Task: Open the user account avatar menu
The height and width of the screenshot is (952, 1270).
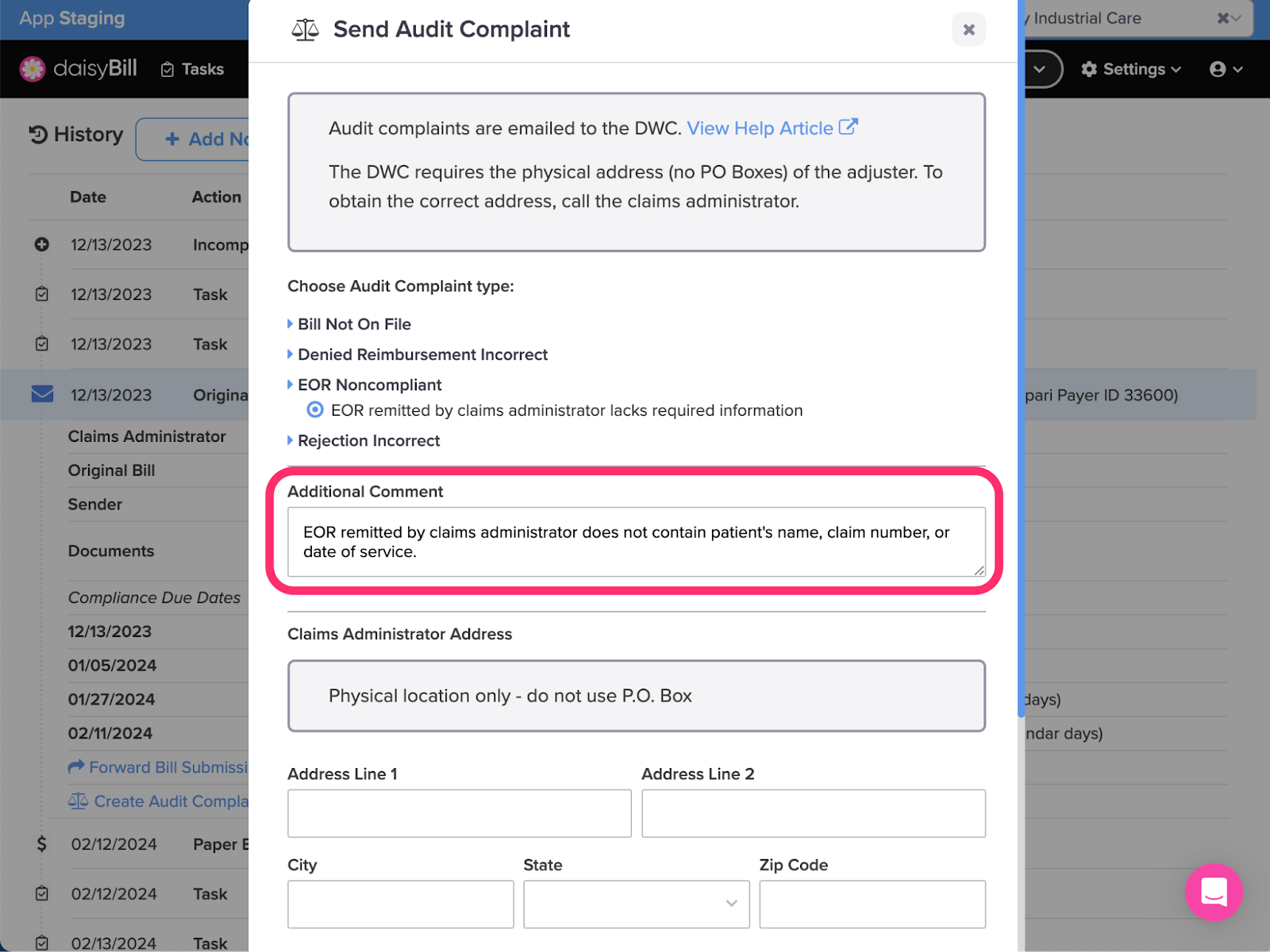Action: tap(1218, 69)
